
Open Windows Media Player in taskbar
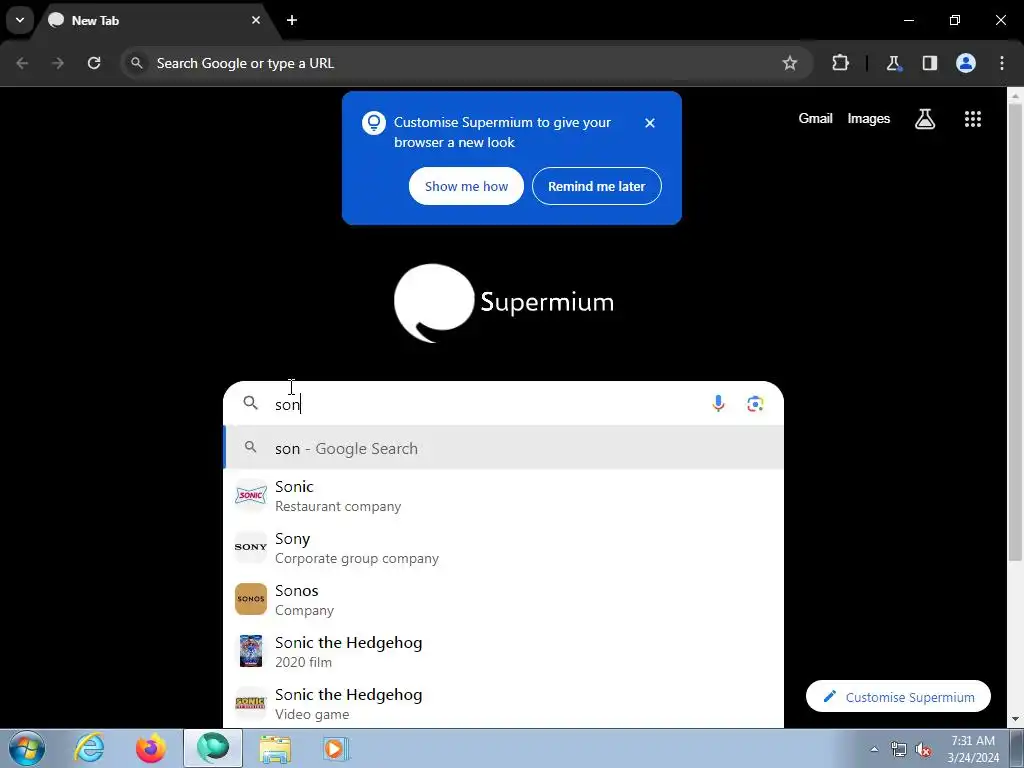336,748
